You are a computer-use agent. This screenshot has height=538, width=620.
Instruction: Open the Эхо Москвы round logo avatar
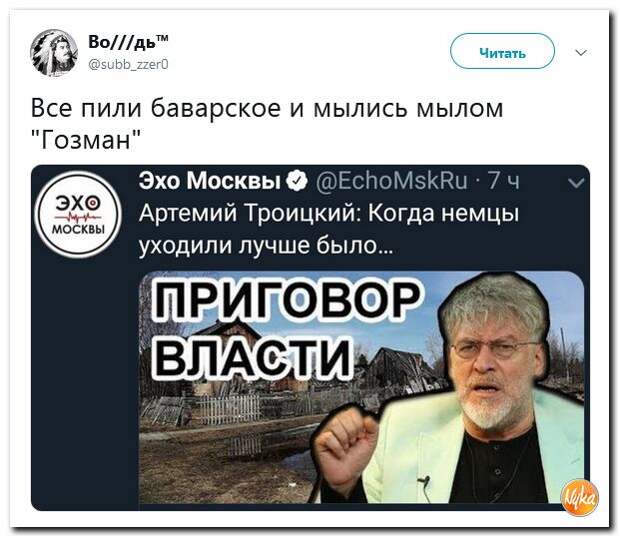78,215
